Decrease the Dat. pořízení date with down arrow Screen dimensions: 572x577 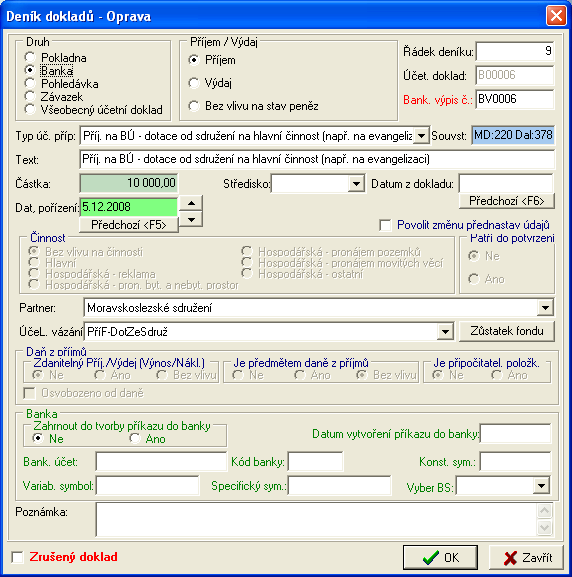pyautogui.click(x=191, y=220)
